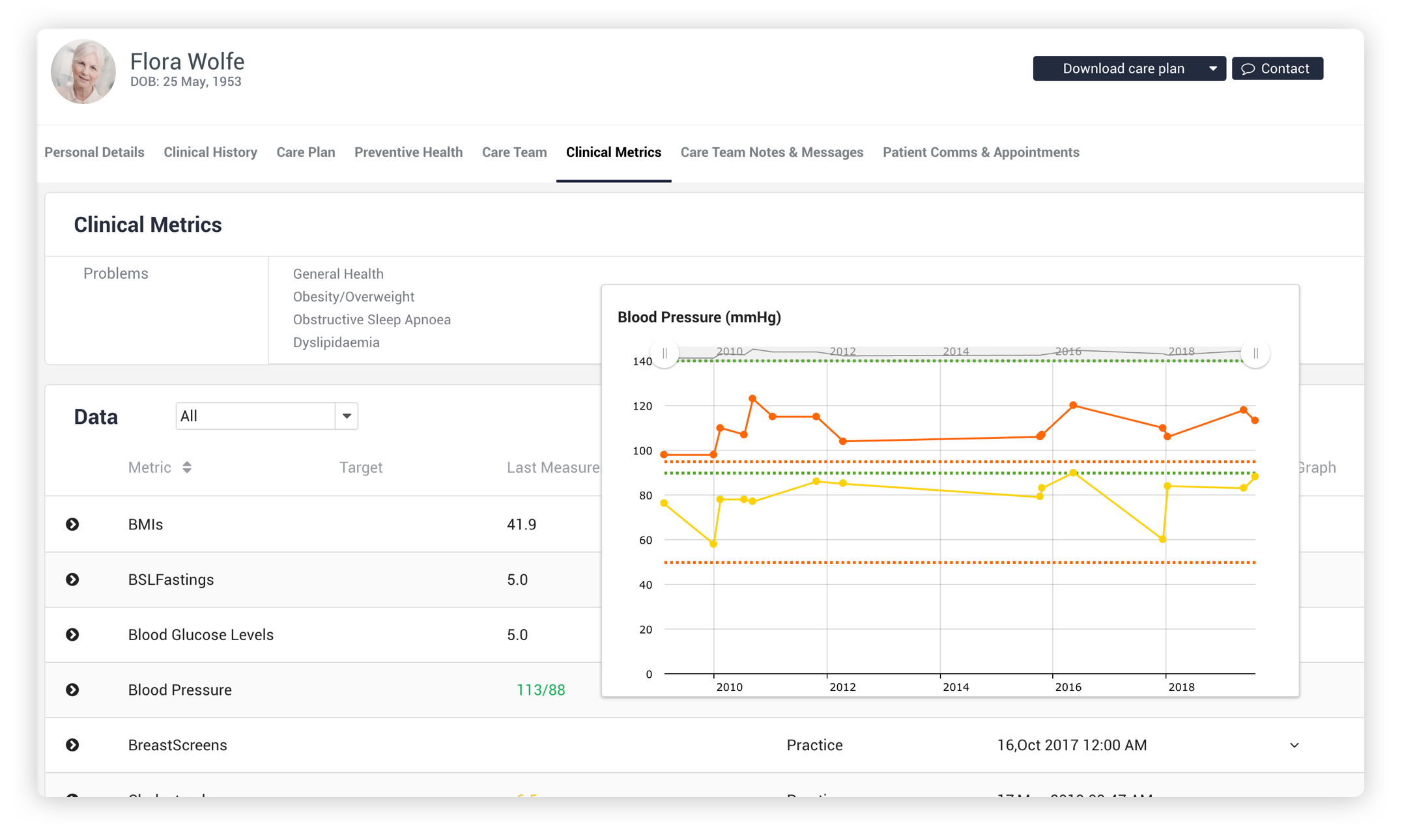Click the BSLFastings metric name
Viewport: 1402px width, 840px height.
click(171, 580)
